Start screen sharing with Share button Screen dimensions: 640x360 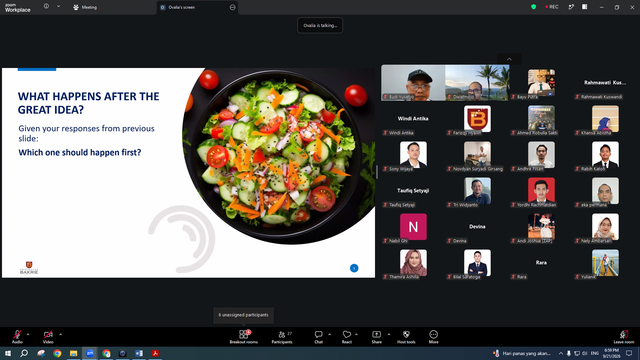point(376,337)
